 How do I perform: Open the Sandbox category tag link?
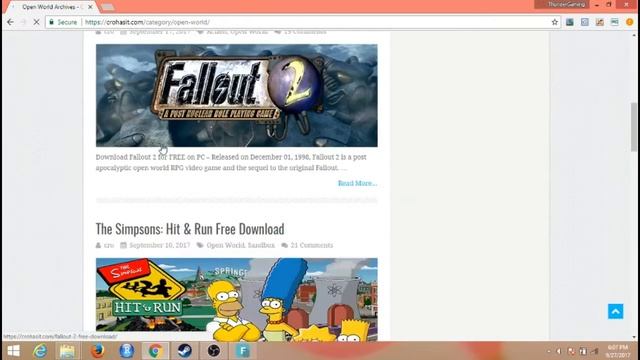click(261, 245)
